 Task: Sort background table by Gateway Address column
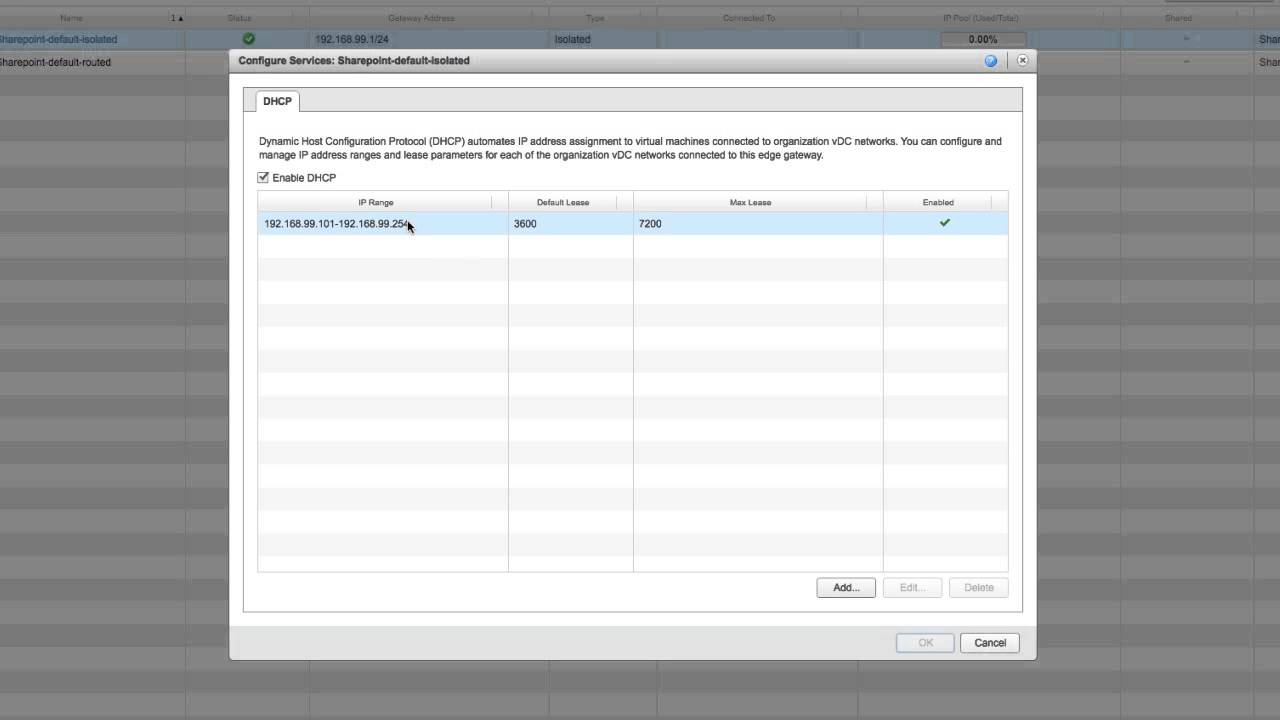421,18
